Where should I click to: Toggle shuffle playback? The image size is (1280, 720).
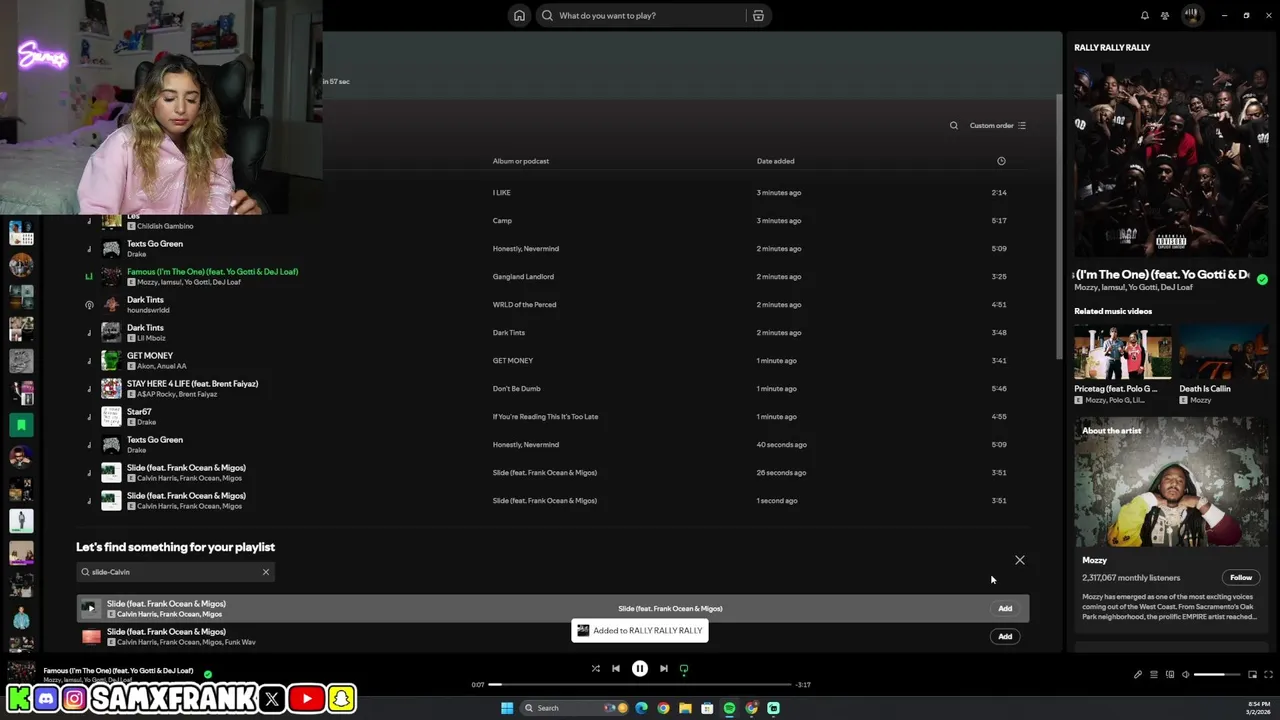click(595, 668)
